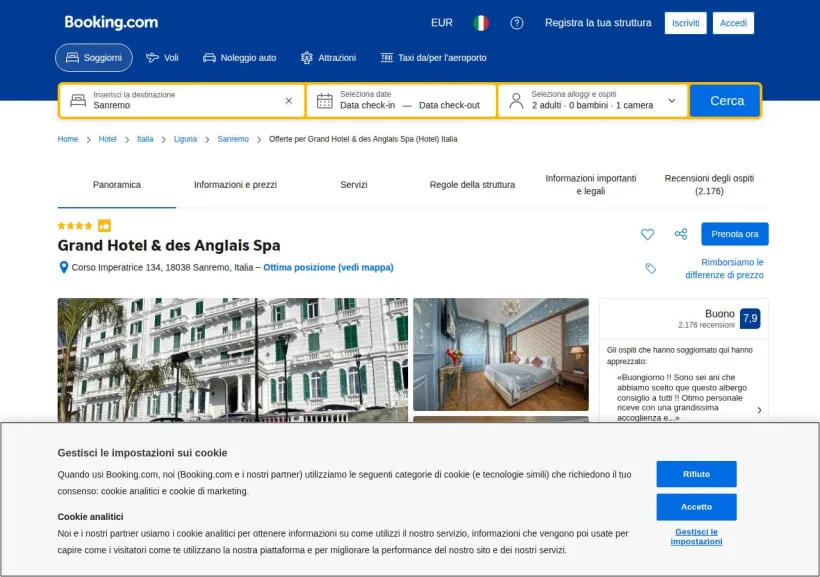Click the Booking.com logo
The height and width of the screenshot is (577, 820).
(x=111, y=22)
